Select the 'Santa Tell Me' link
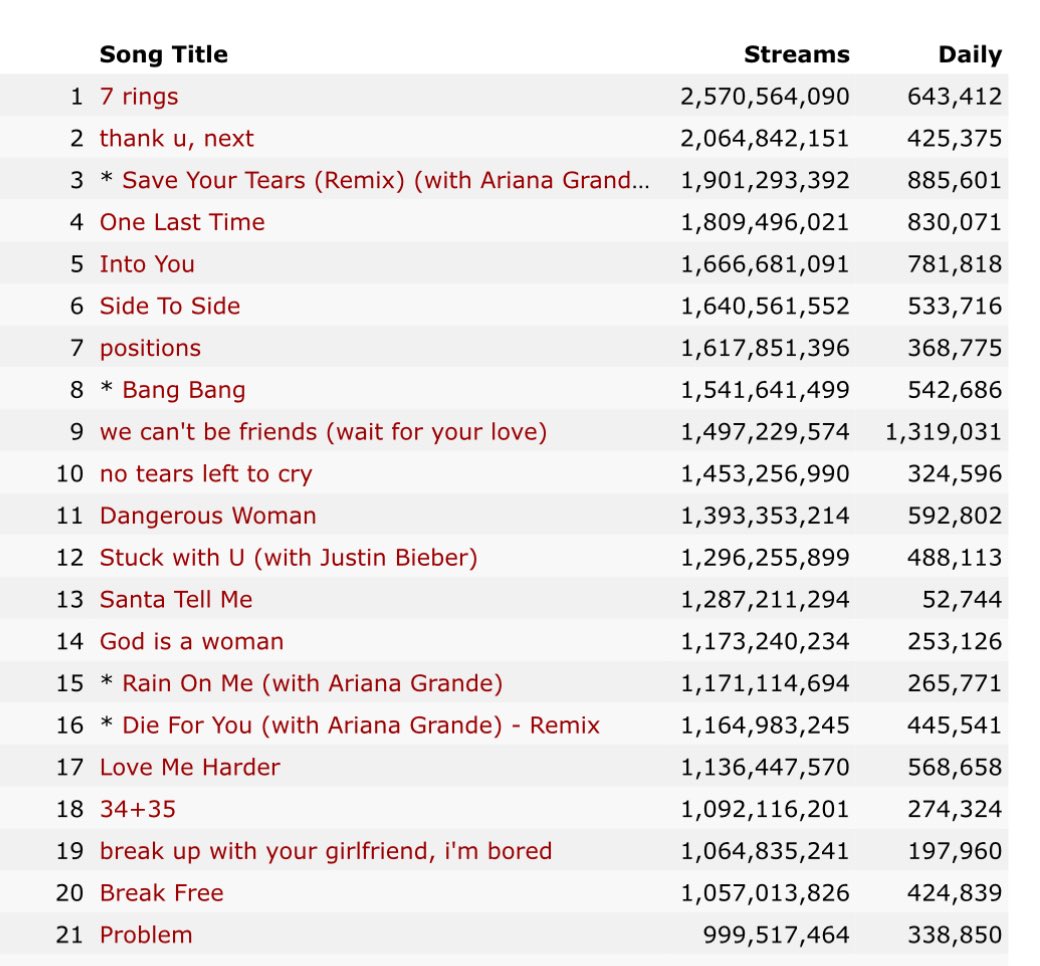The image size is (1040, 966). pos(176,599)
